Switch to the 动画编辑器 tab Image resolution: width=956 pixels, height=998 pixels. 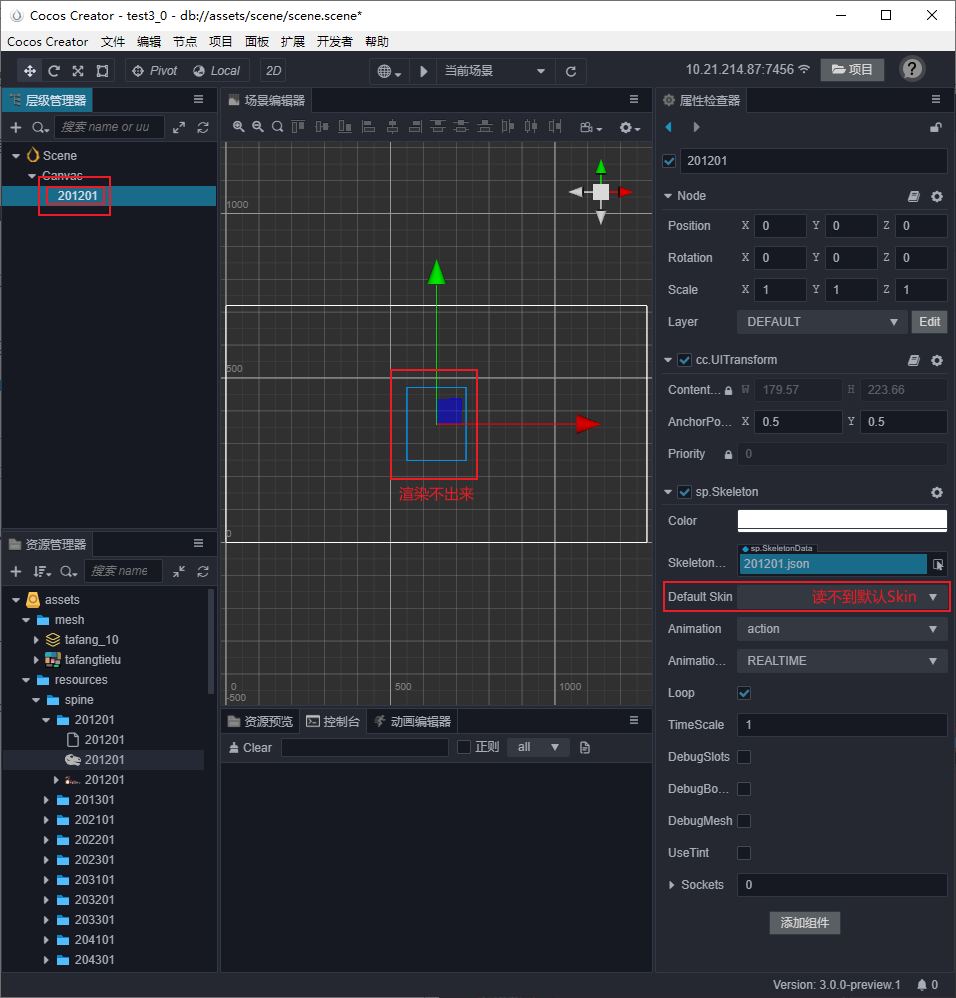point(412,721)
